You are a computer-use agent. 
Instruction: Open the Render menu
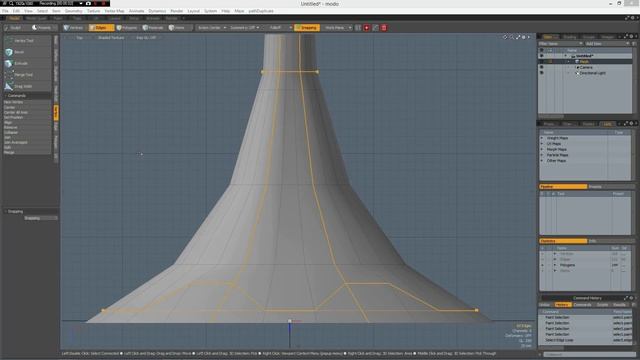click(x=177, y=11)
